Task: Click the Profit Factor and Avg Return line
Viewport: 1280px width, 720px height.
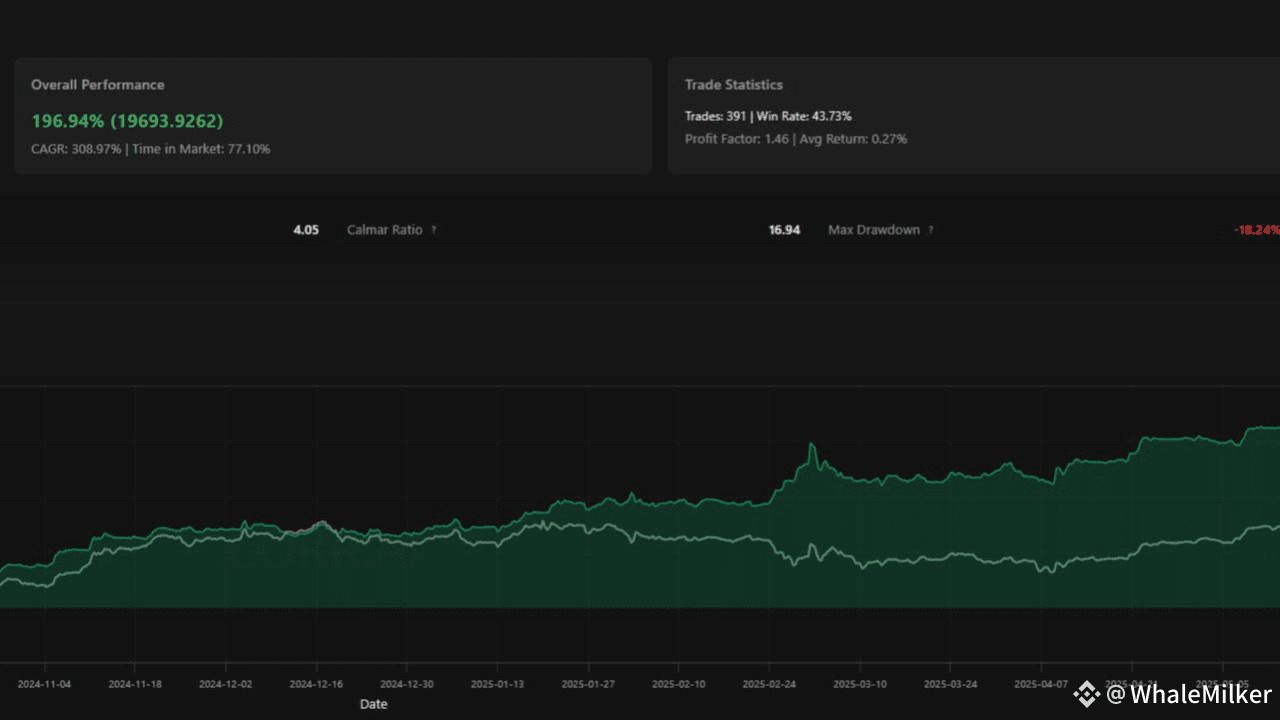Action: [795, 139]
